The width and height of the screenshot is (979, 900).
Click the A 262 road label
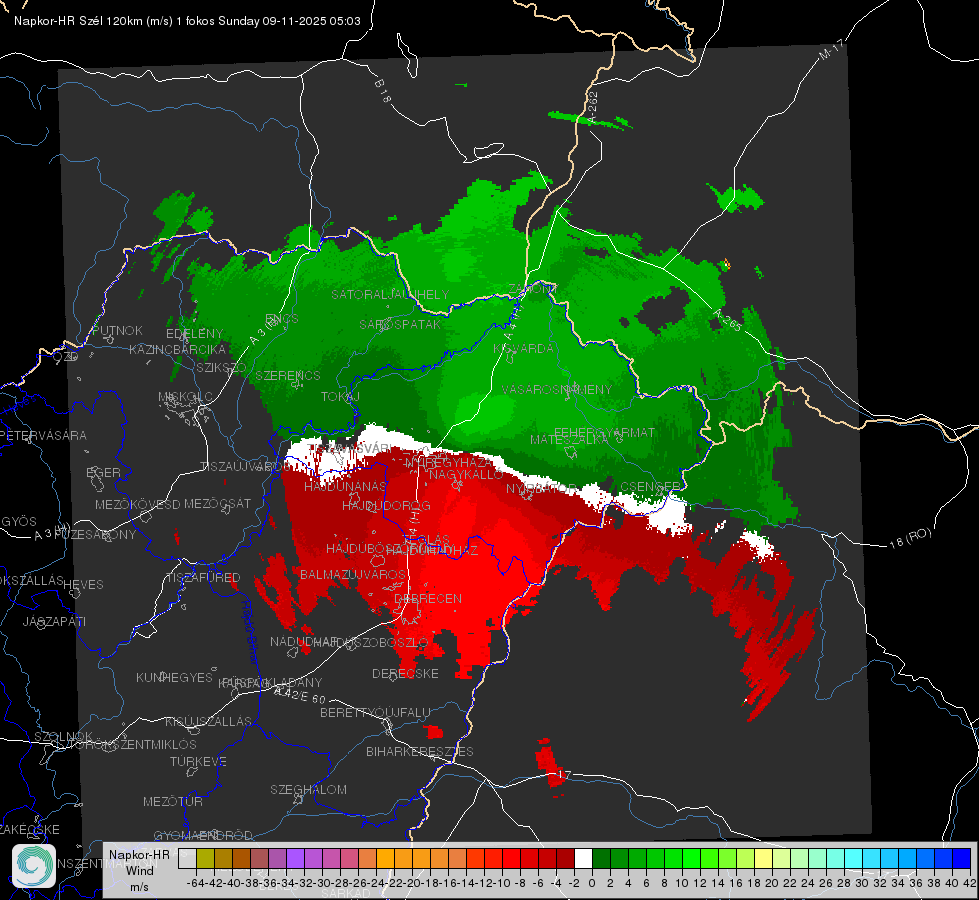pyautogui.click(x=593, y=106)
